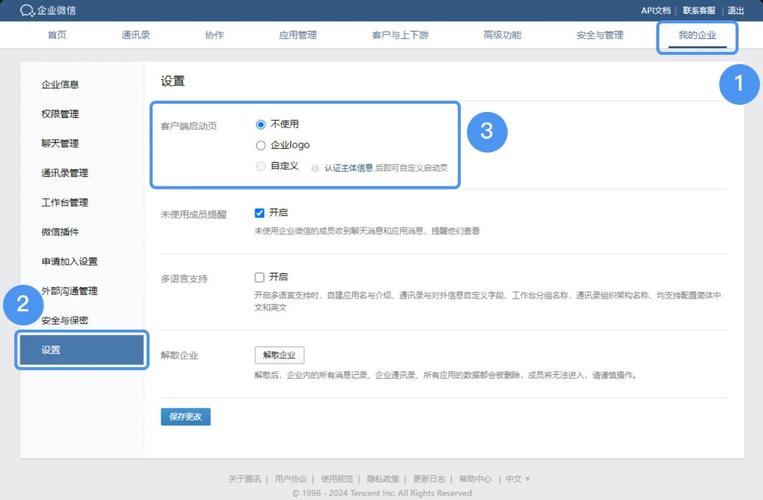Open 用户协议 footer link
This screenshot has height=500, width=763.
point(291,479)
